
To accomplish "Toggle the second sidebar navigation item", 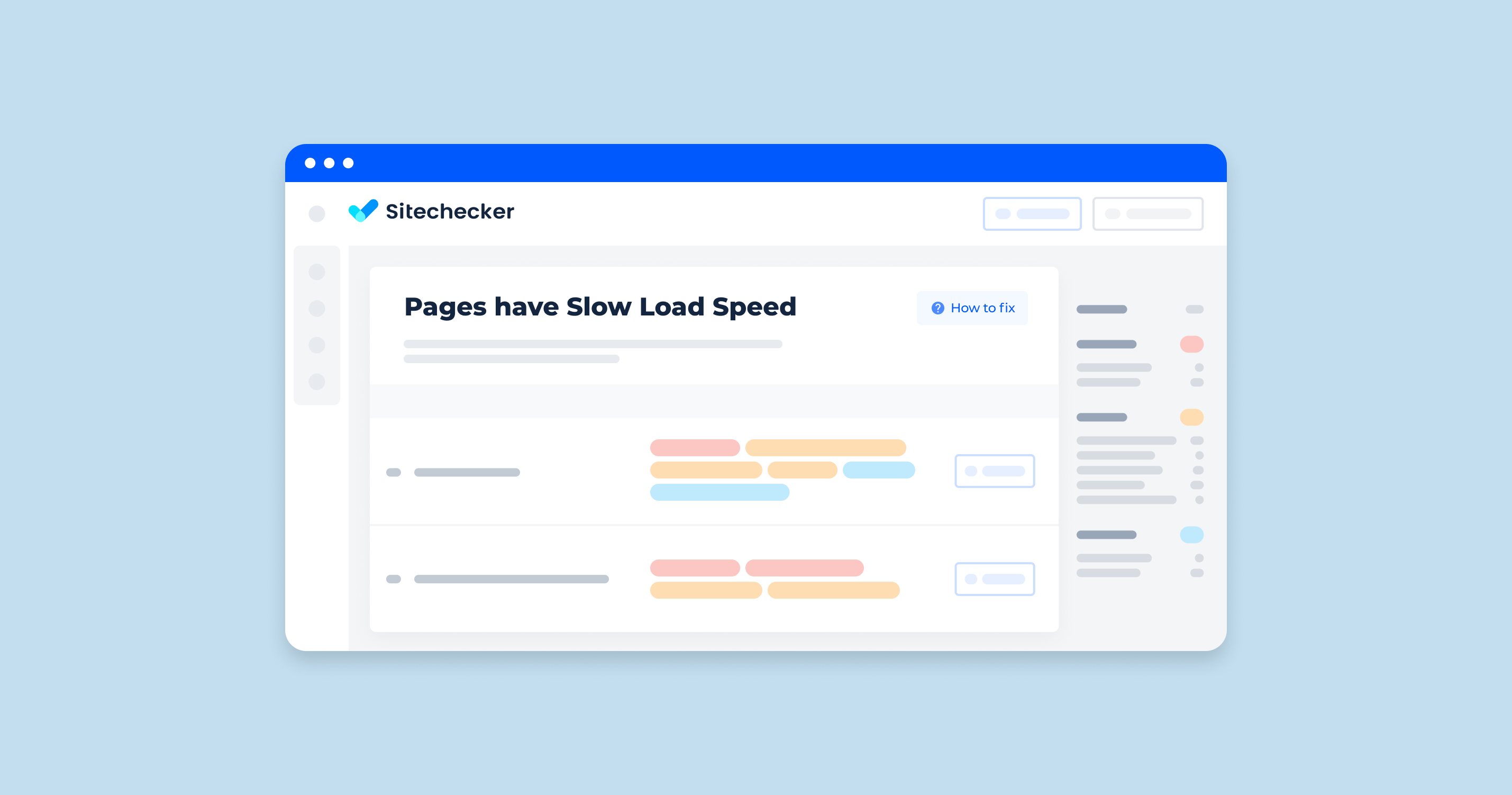I will point(317,309).
